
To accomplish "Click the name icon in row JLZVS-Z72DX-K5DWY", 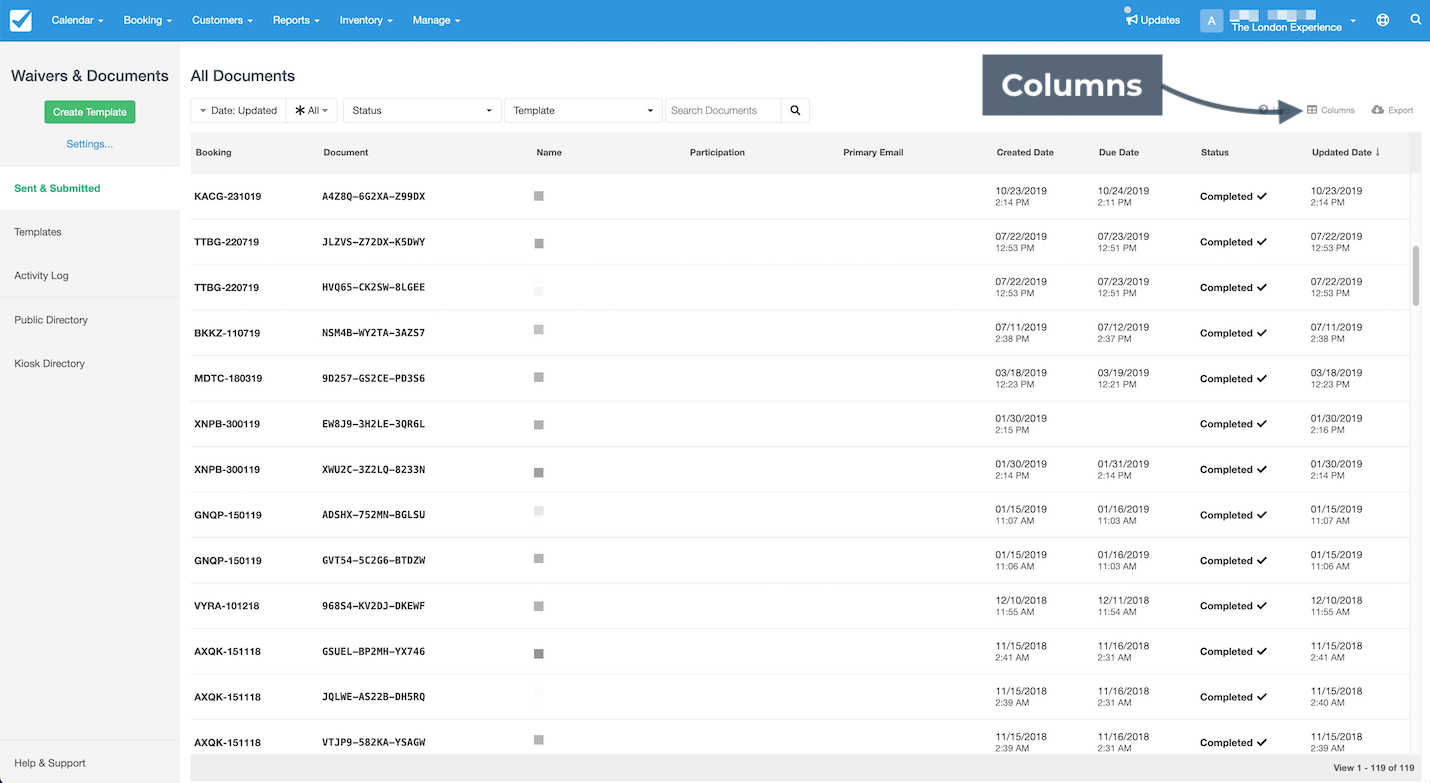I will tap(539, 243).
